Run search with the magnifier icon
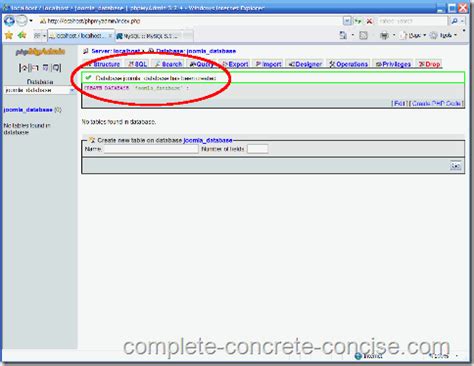 pyautogui.click(x=454, y=21)
